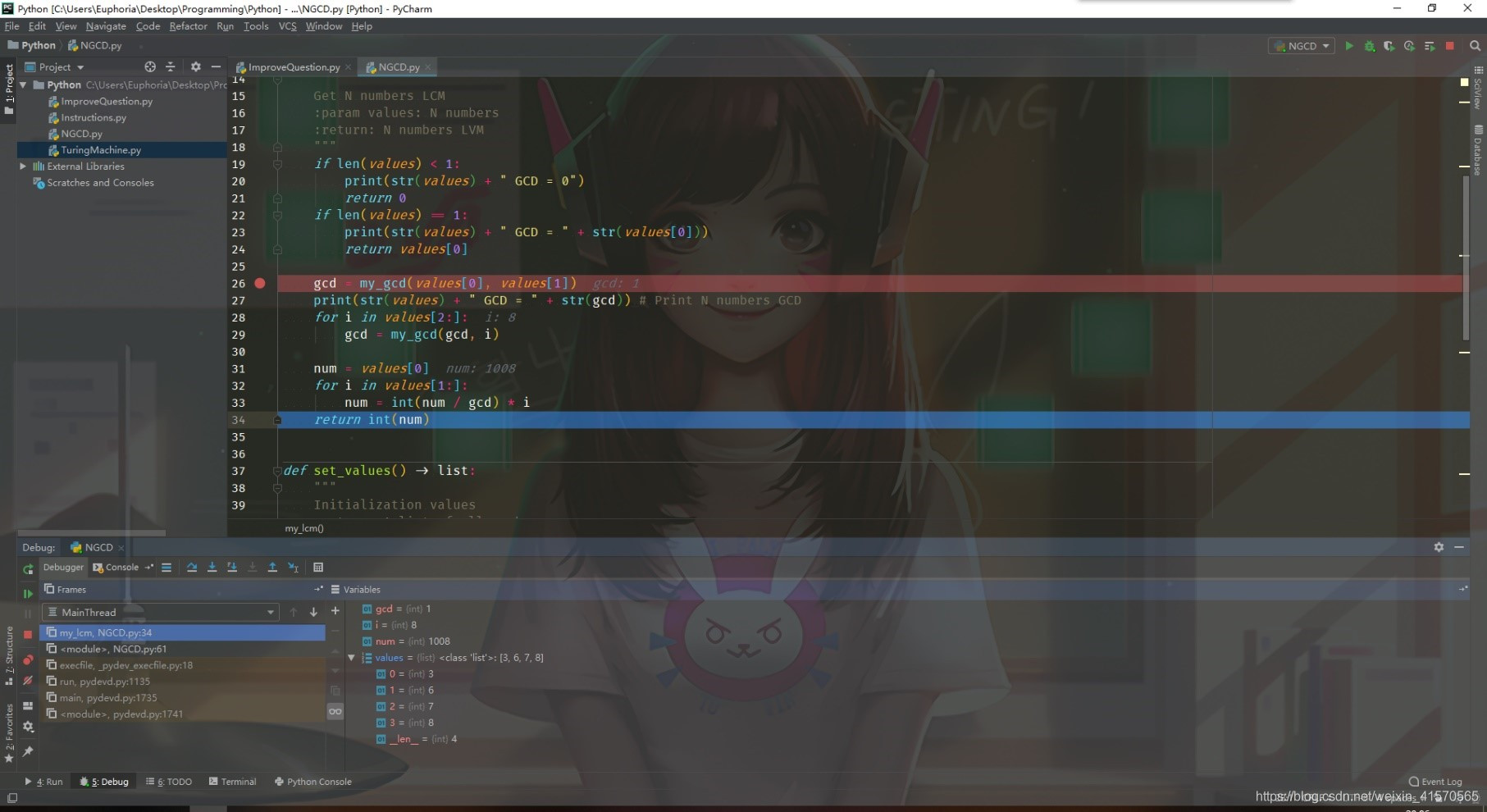Rerun NGCD in debug panel
This screenshot has width=1487, height=812.
tap(28, 569)
